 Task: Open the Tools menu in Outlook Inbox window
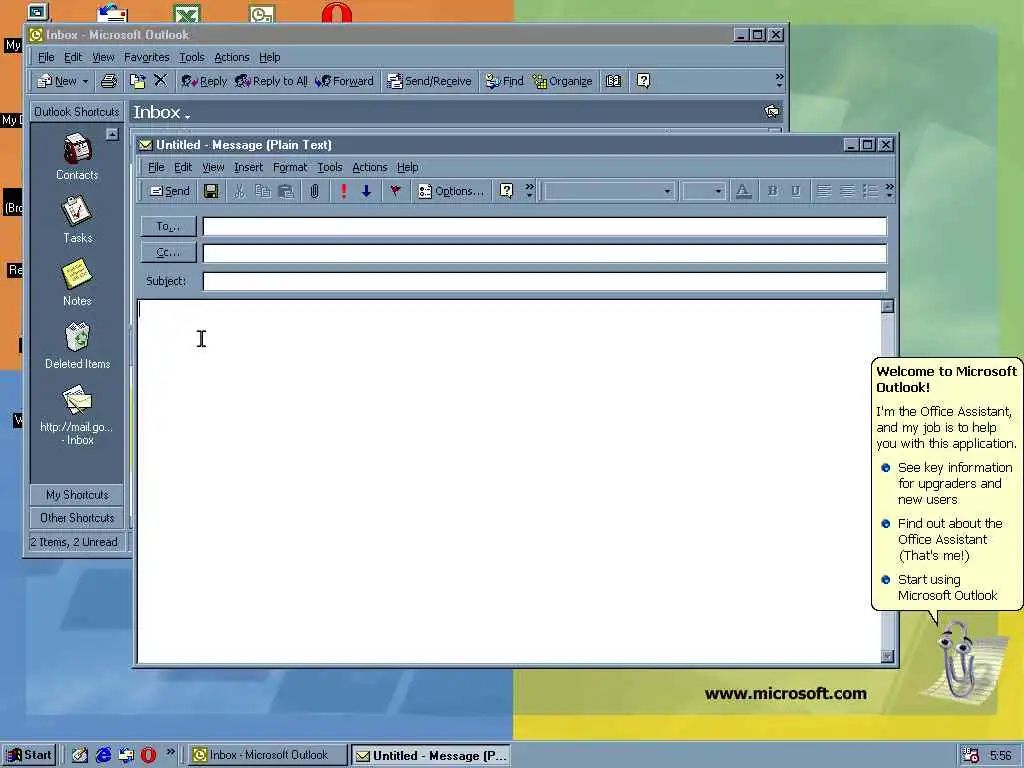click(192, 57)
